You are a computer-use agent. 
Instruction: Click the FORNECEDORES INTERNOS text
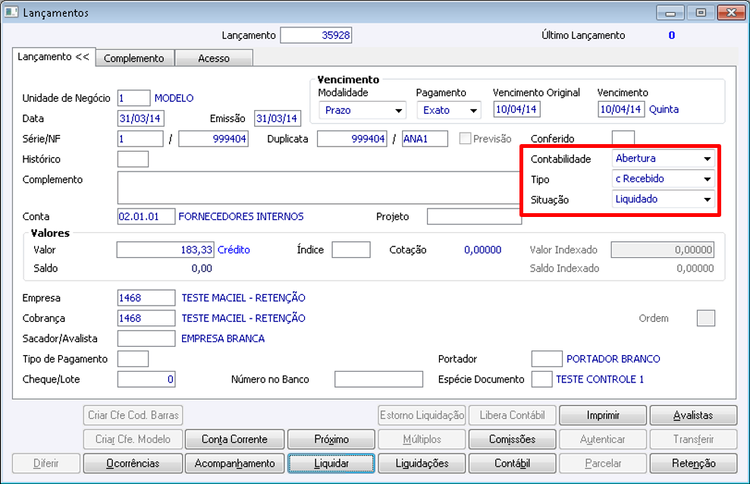point(241,217)
